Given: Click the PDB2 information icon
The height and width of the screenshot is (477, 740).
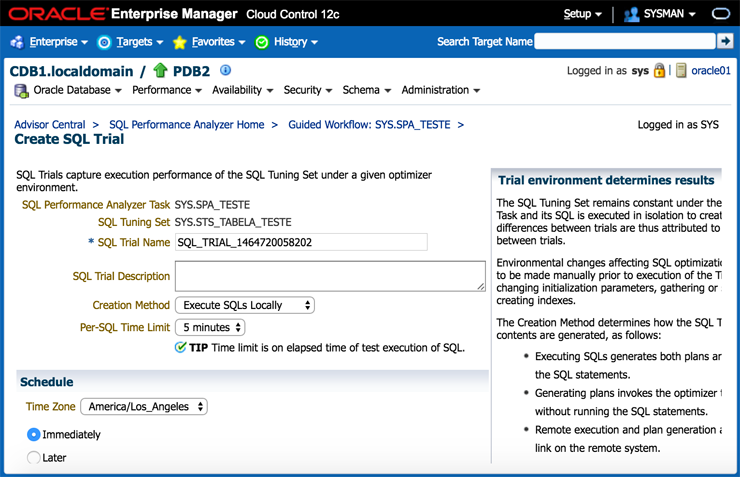Looking at the screenshot, I should tap(225, 70).
